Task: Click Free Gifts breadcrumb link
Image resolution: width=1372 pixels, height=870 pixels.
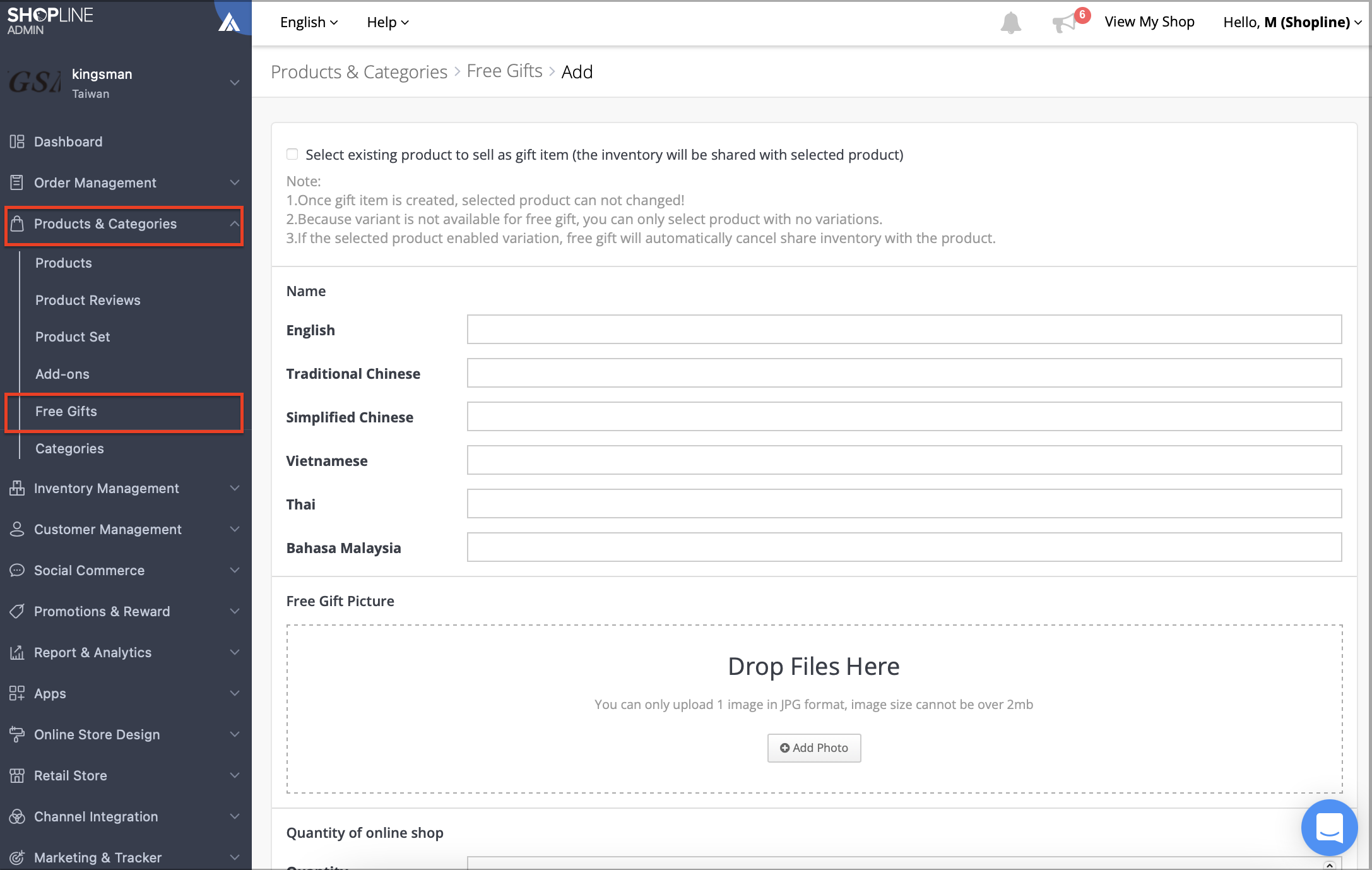Action: tap(504, 71)
